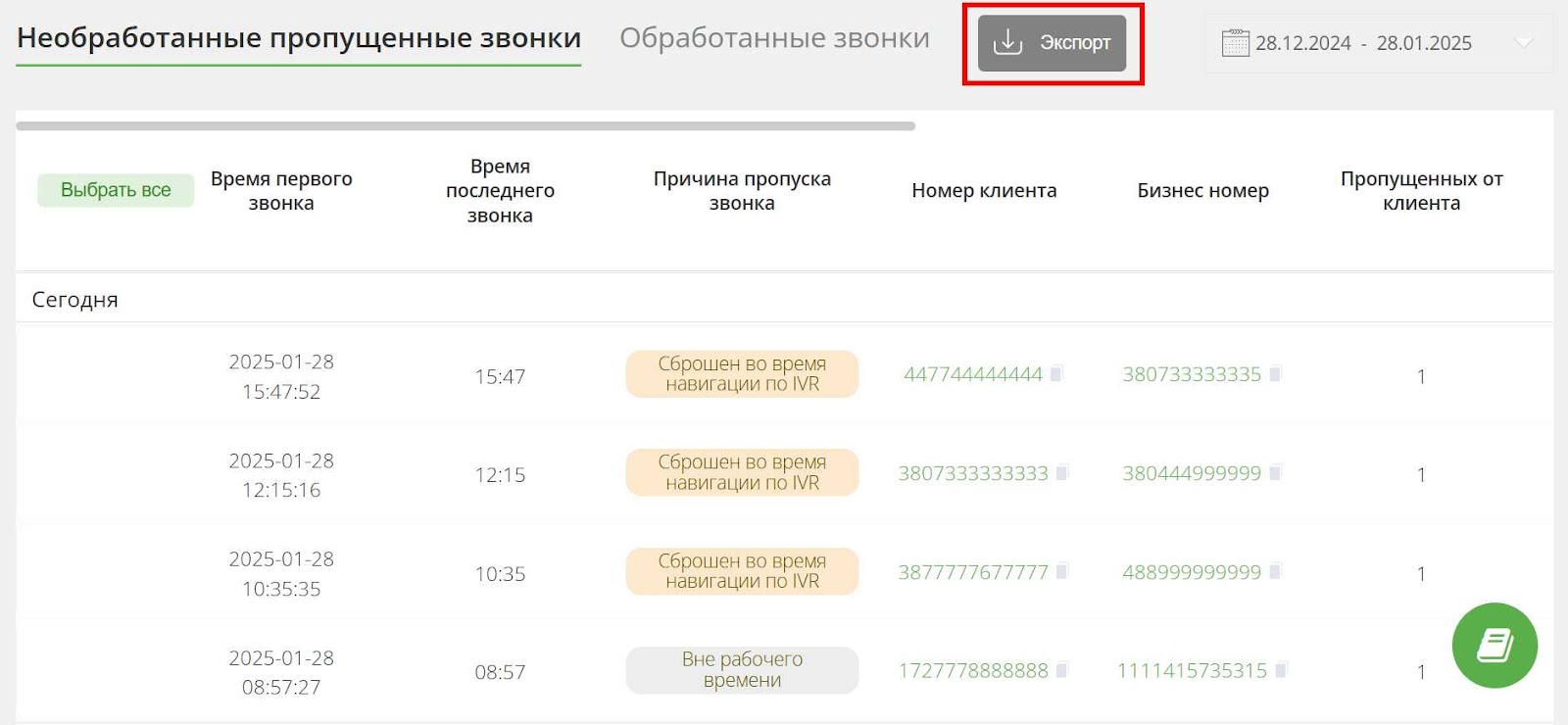Copy client number 1727778888888 via its icon
The image size is (1568, 725).
[1062, 670]
